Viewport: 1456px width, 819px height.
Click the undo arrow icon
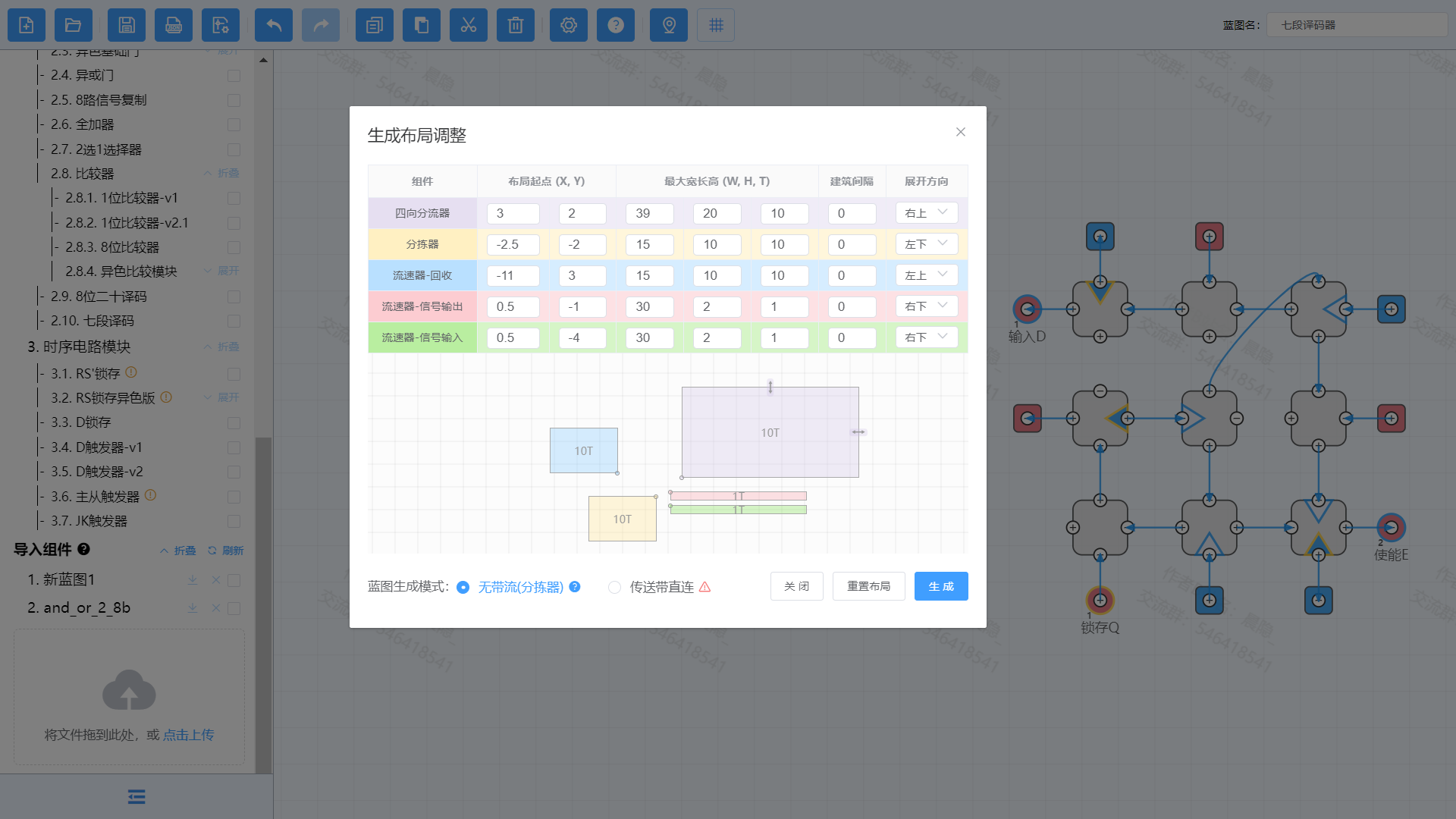coord(274,25)
